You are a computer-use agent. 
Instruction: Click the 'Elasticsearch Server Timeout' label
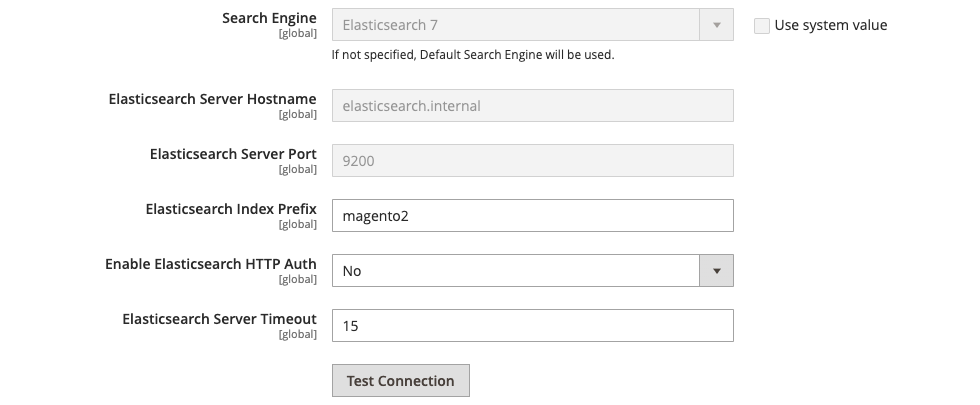219,319
